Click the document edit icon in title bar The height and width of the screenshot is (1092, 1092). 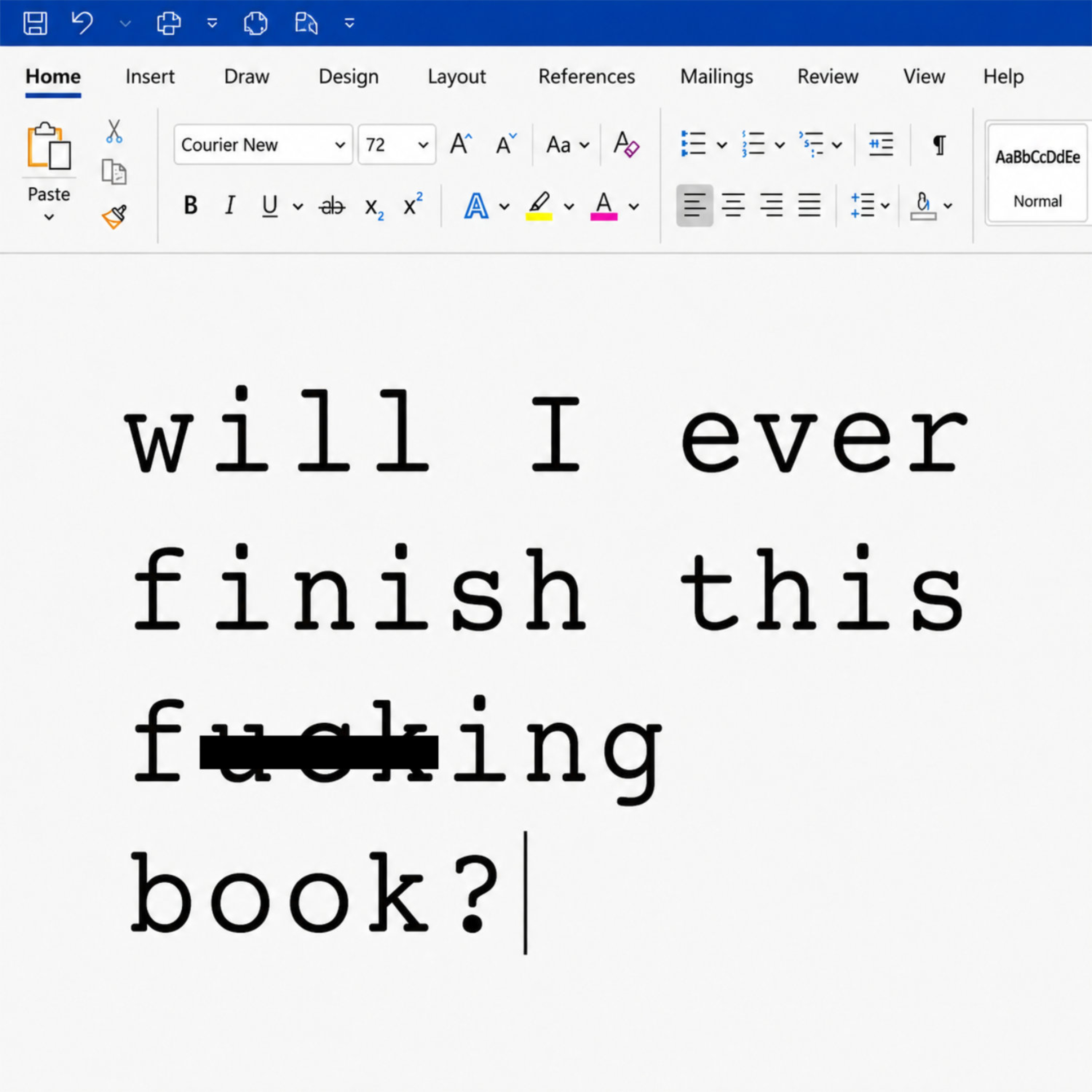pos(306,23)
